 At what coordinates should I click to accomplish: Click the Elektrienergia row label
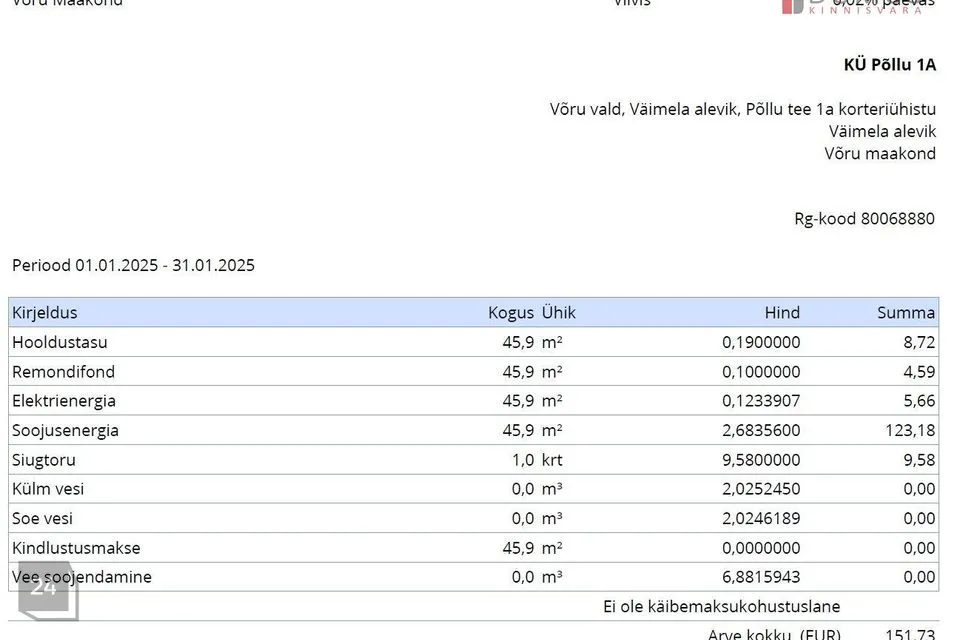point(64,401)
